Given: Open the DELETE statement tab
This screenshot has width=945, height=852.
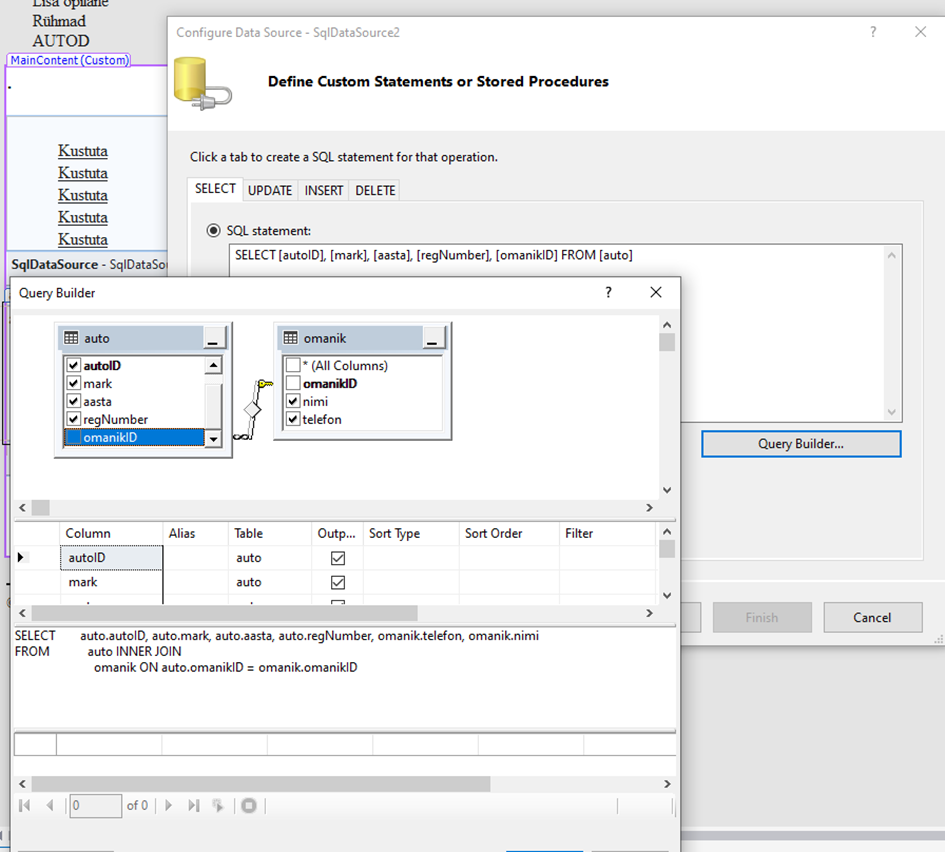Looking at the screenshot, I should click(375, 190).
